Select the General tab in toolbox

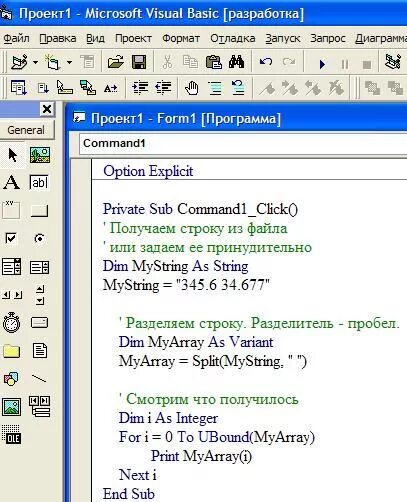point(26,130)
